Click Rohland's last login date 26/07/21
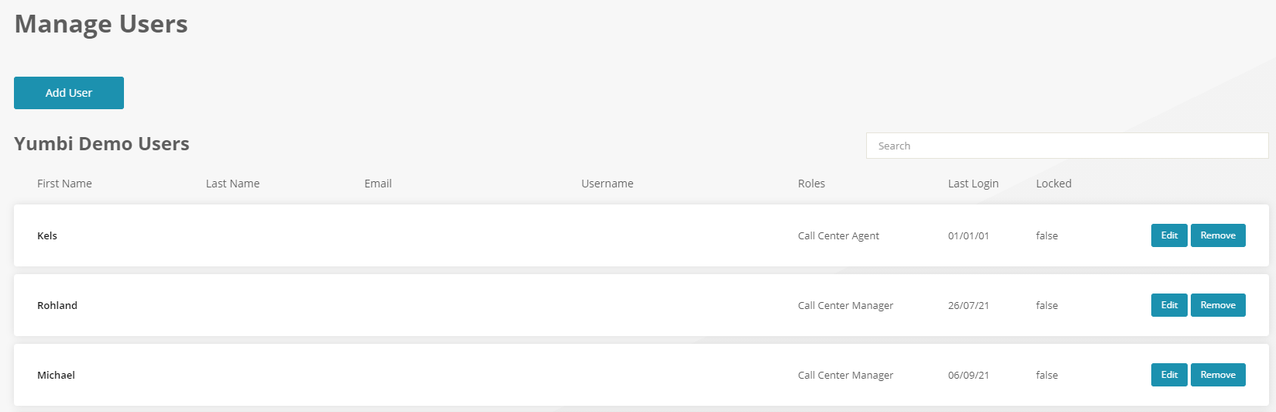Image resolution: width=1276 pixels, height=412 pixels. point(969,306)
